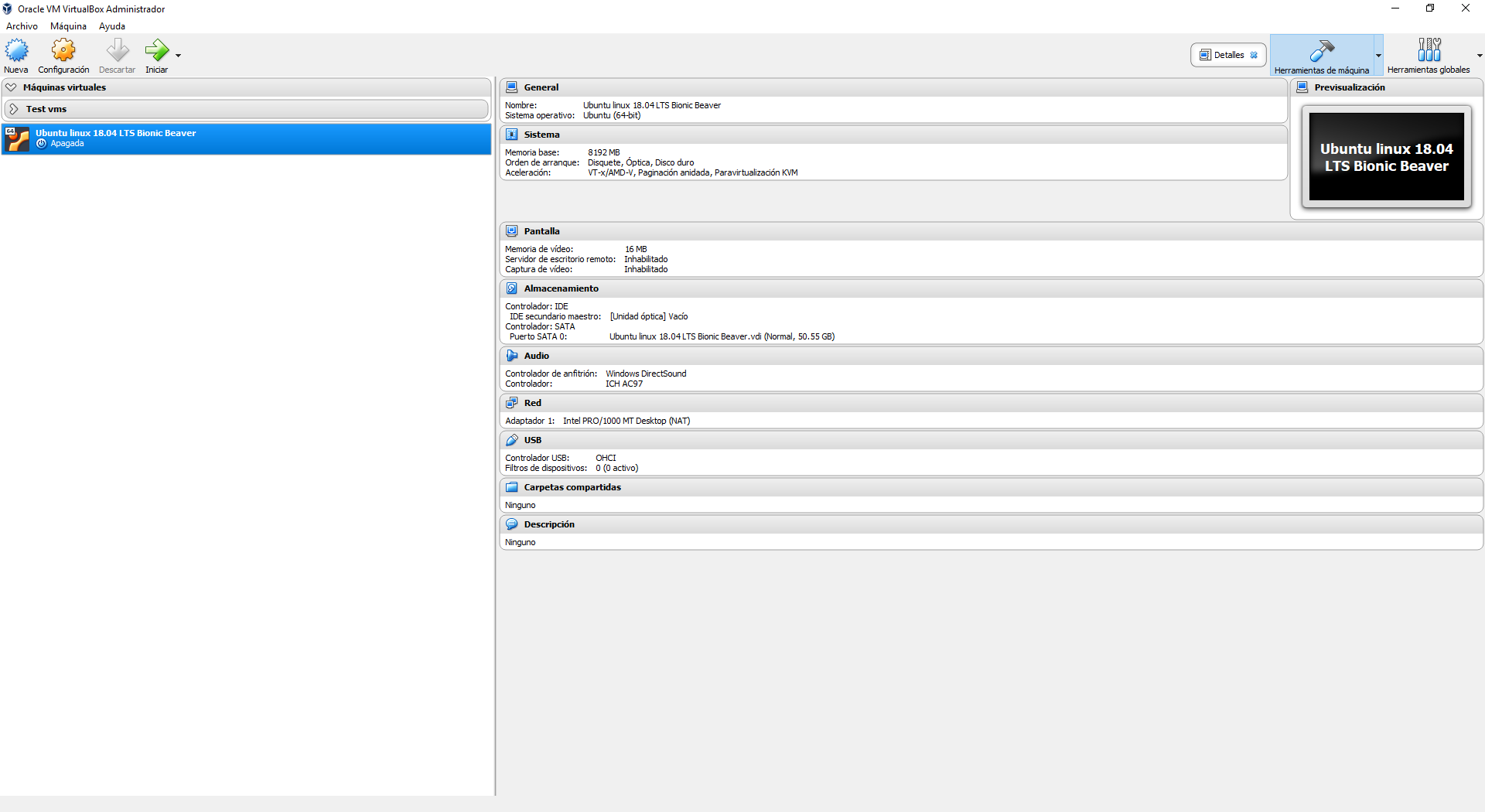Viewport: 1485px width, 812px height.
Task: Click the Intel PRO/1000 MT Desktop adapter text
Action: tap(626, 421)
